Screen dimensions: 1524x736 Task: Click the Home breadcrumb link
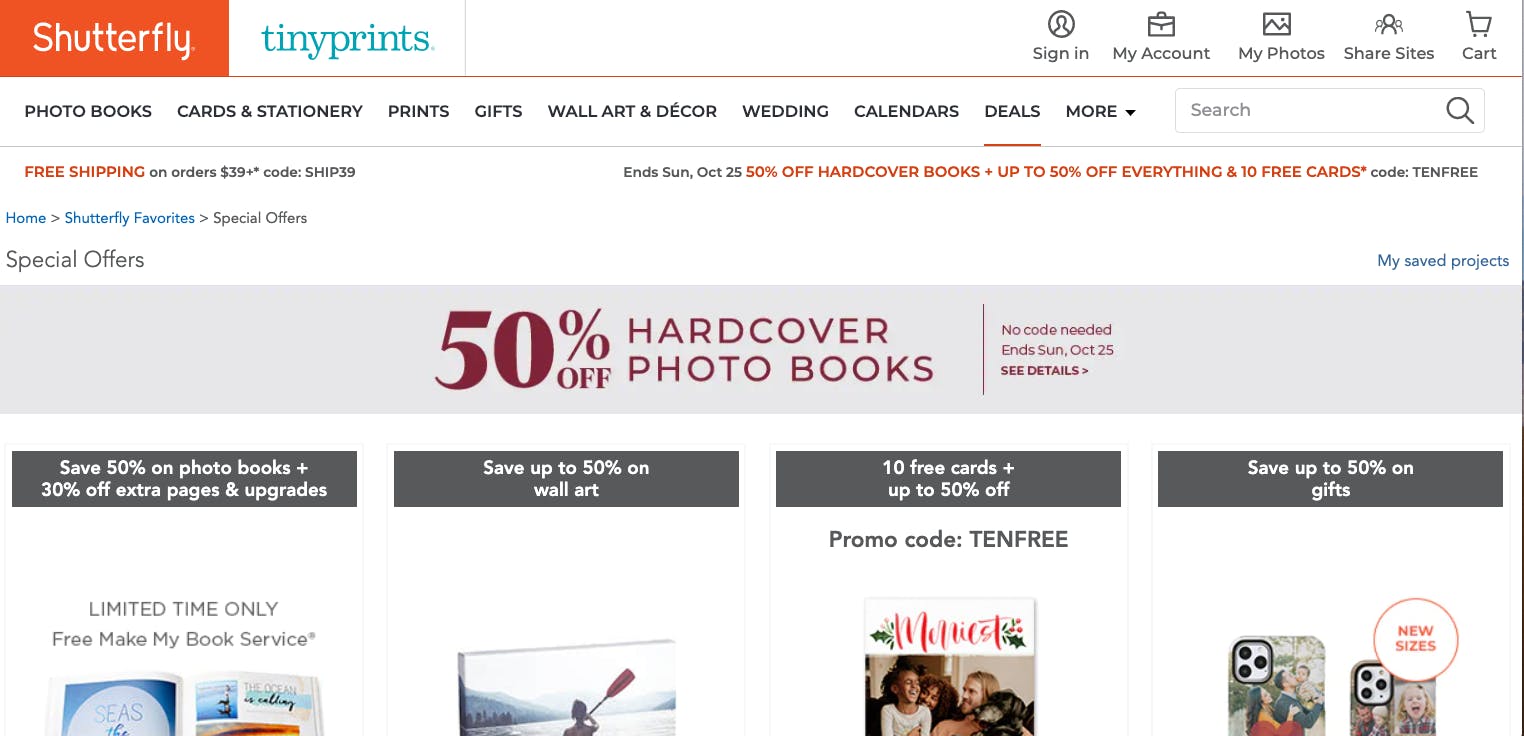click(x=26, y=218)
